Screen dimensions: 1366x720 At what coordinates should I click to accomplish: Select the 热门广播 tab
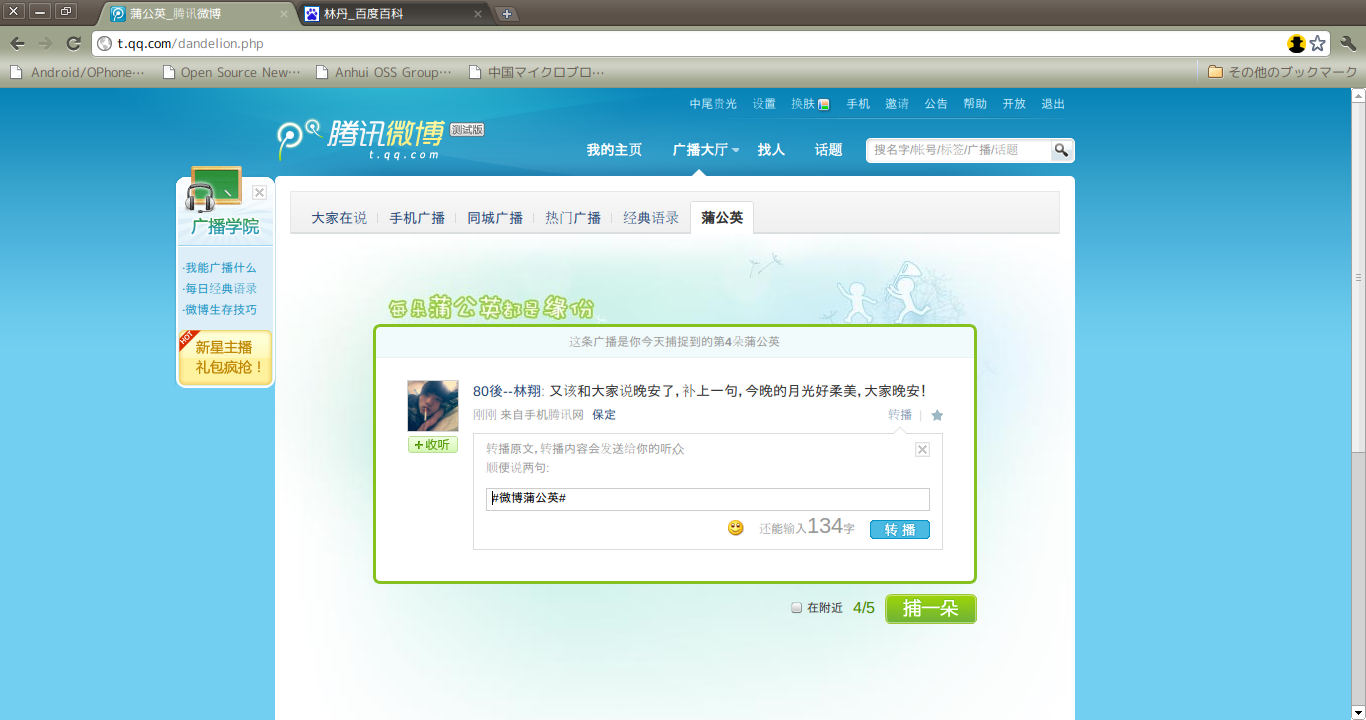(x=573, y=218)
